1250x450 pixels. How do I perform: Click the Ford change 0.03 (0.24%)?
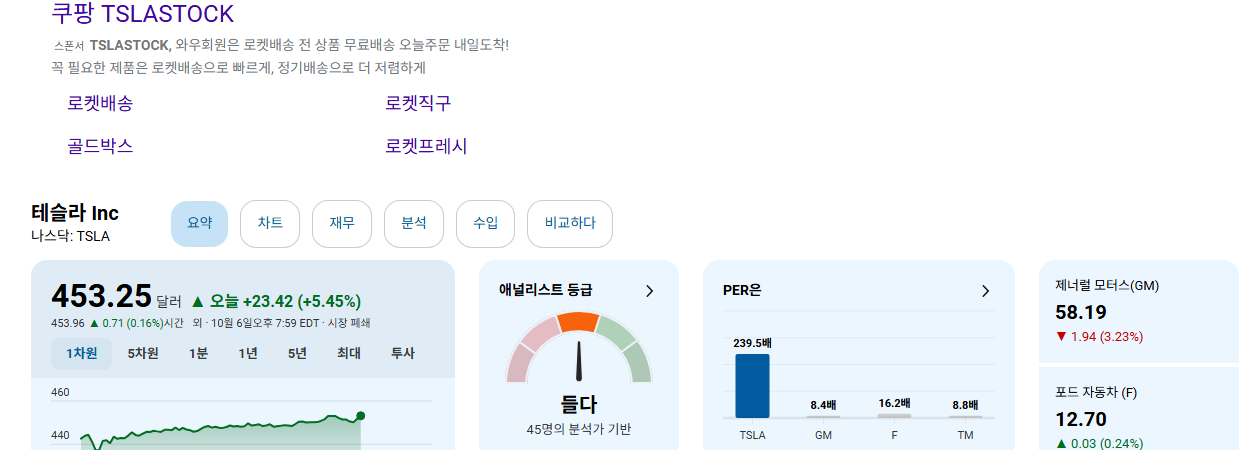[x=1099, y=443]
